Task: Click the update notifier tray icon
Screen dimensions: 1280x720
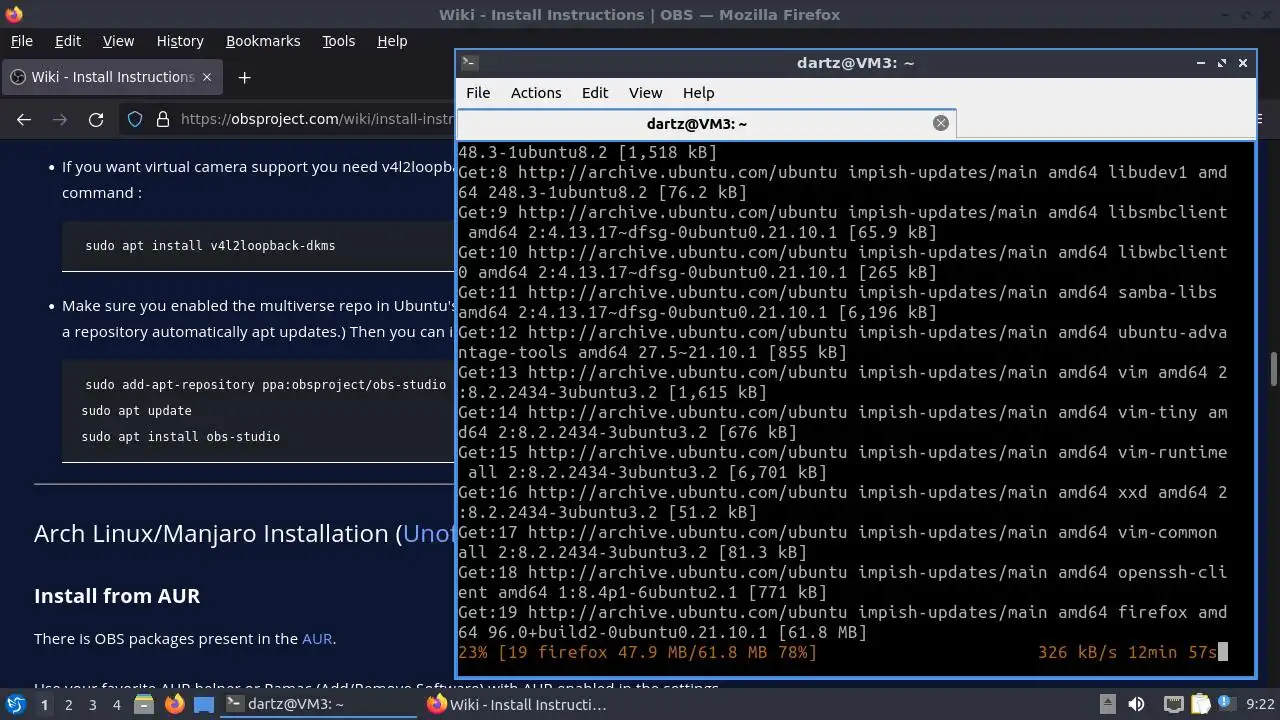Action: point(1227,704)
